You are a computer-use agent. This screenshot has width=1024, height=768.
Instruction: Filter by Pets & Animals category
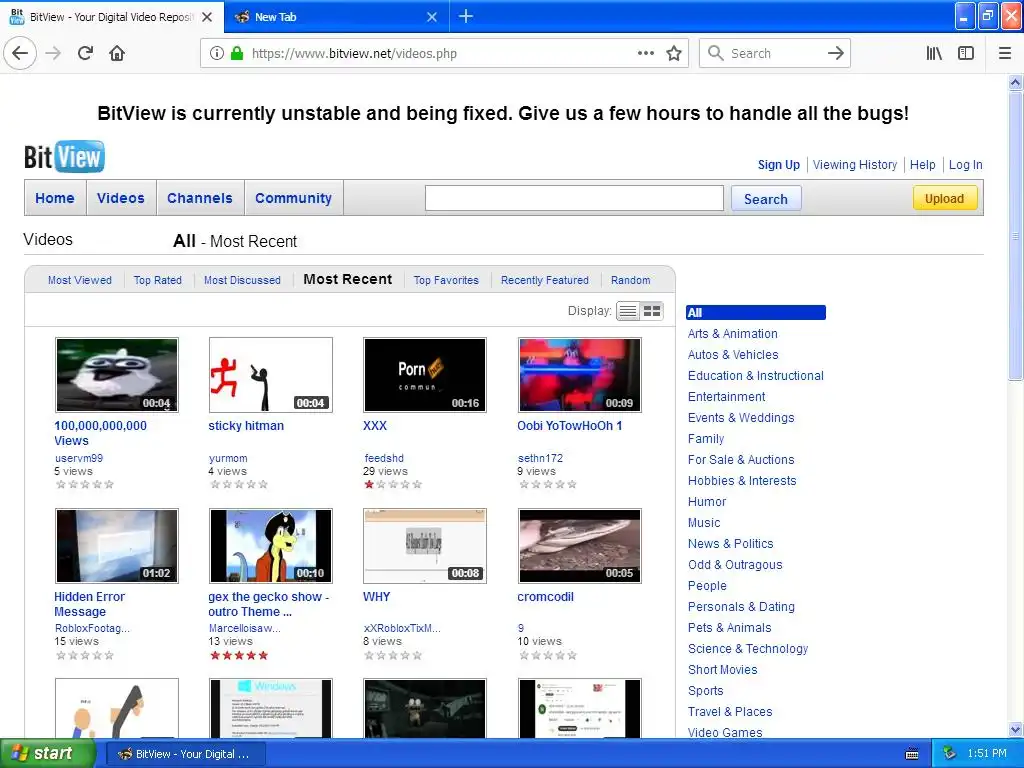(x=729, y=628)
